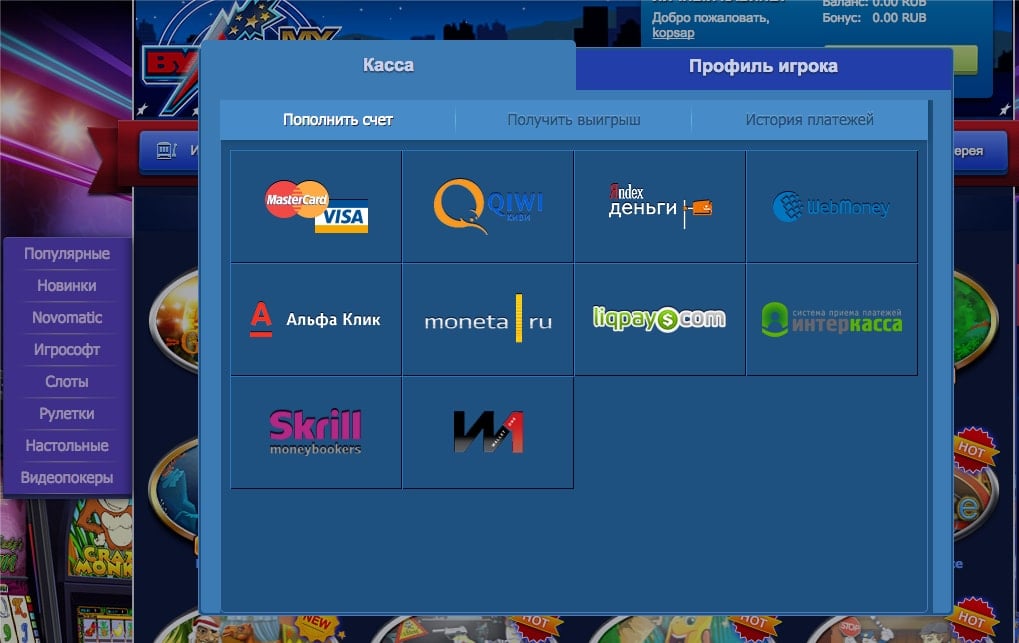This screenshot has width=1019, height=643.
Task: Pick Yandex Деньги payment tile
Action: pyautogui.click(x=660, y=206)
